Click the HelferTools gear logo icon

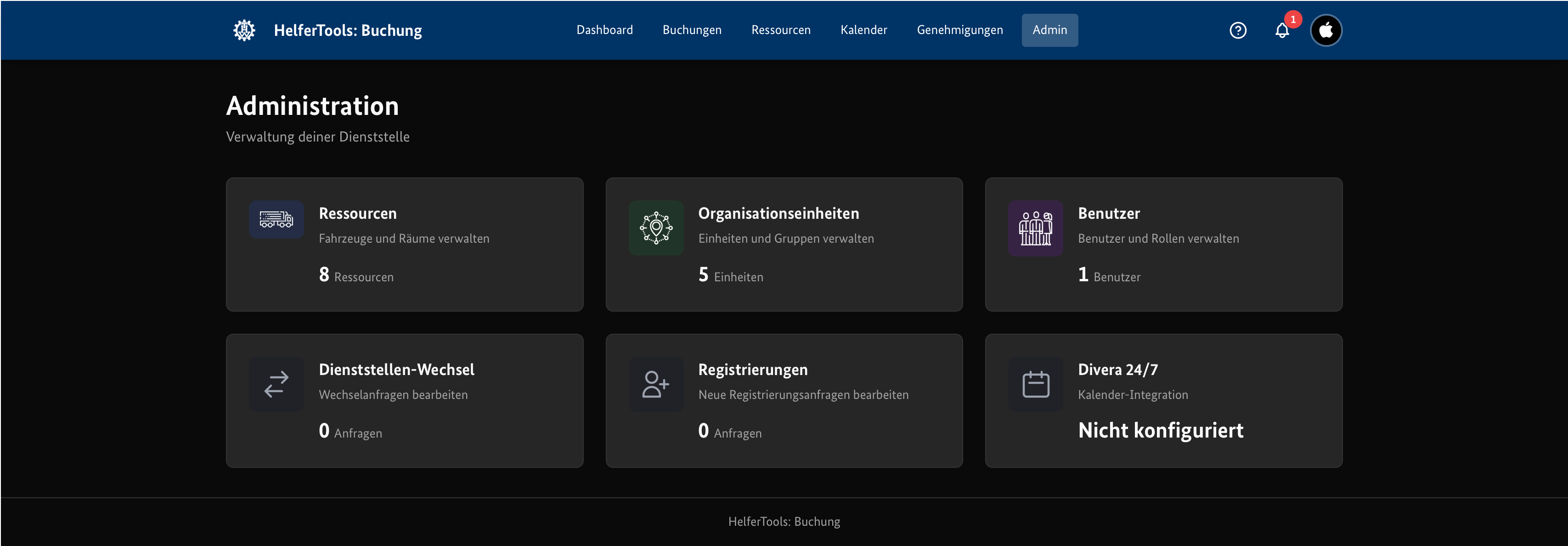pyautogui.click(x=244, y=30)
